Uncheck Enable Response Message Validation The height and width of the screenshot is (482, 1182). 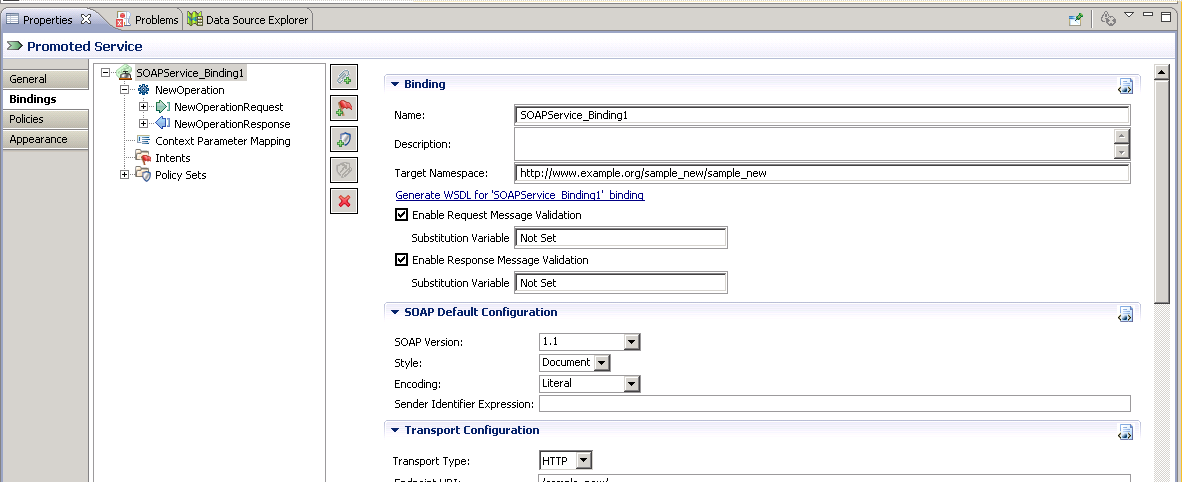click(402, 260)
